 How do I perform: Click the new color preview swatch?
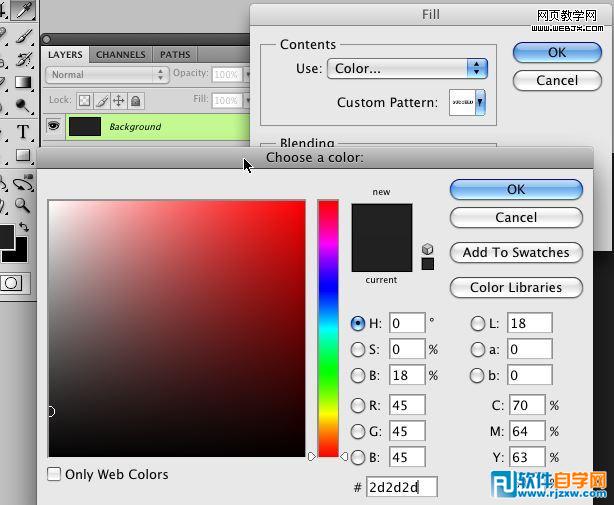click(x=382, y=220)
